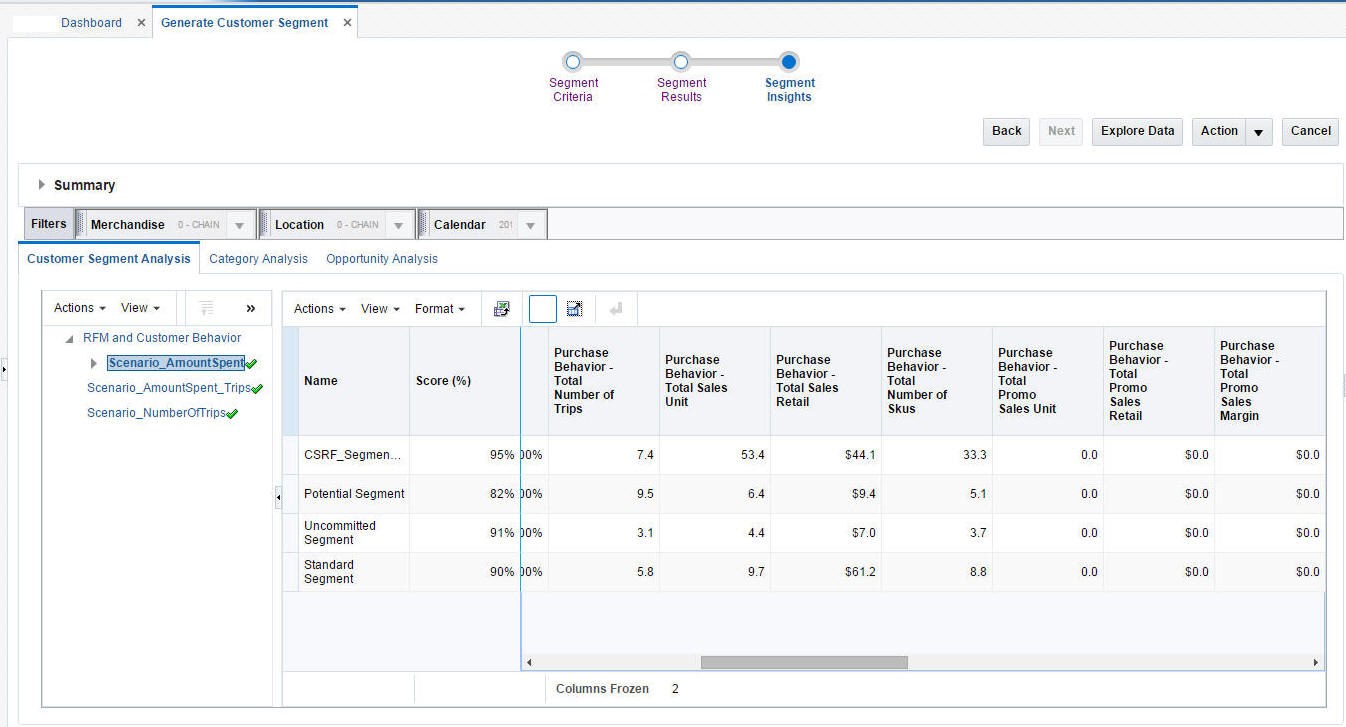Viewport: 1346px width, 727px height.
Task: Switch to Category Analysis tab
Action: (x=258, y=259)
